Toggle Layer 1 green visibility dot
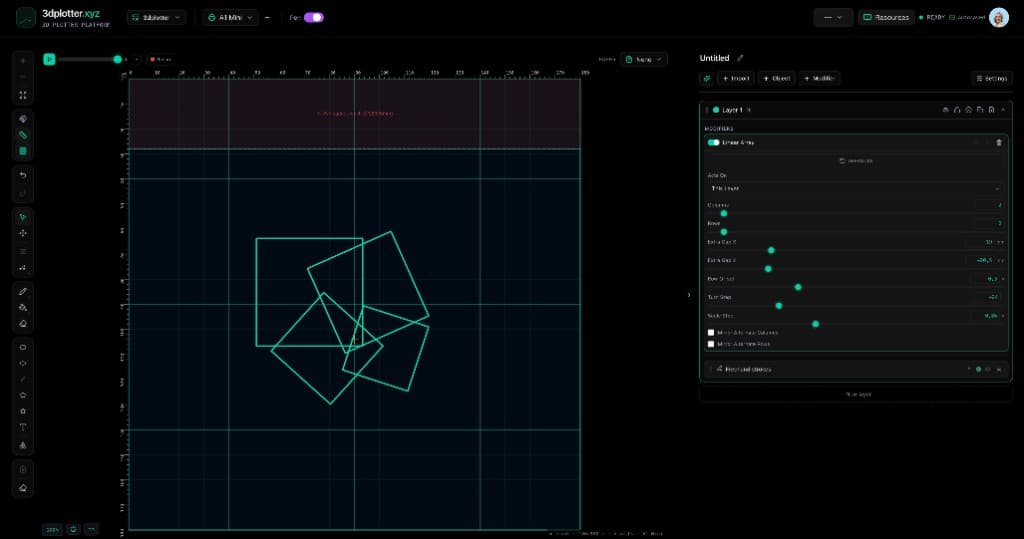1024x539 pixels. click(x=716, y=110)
